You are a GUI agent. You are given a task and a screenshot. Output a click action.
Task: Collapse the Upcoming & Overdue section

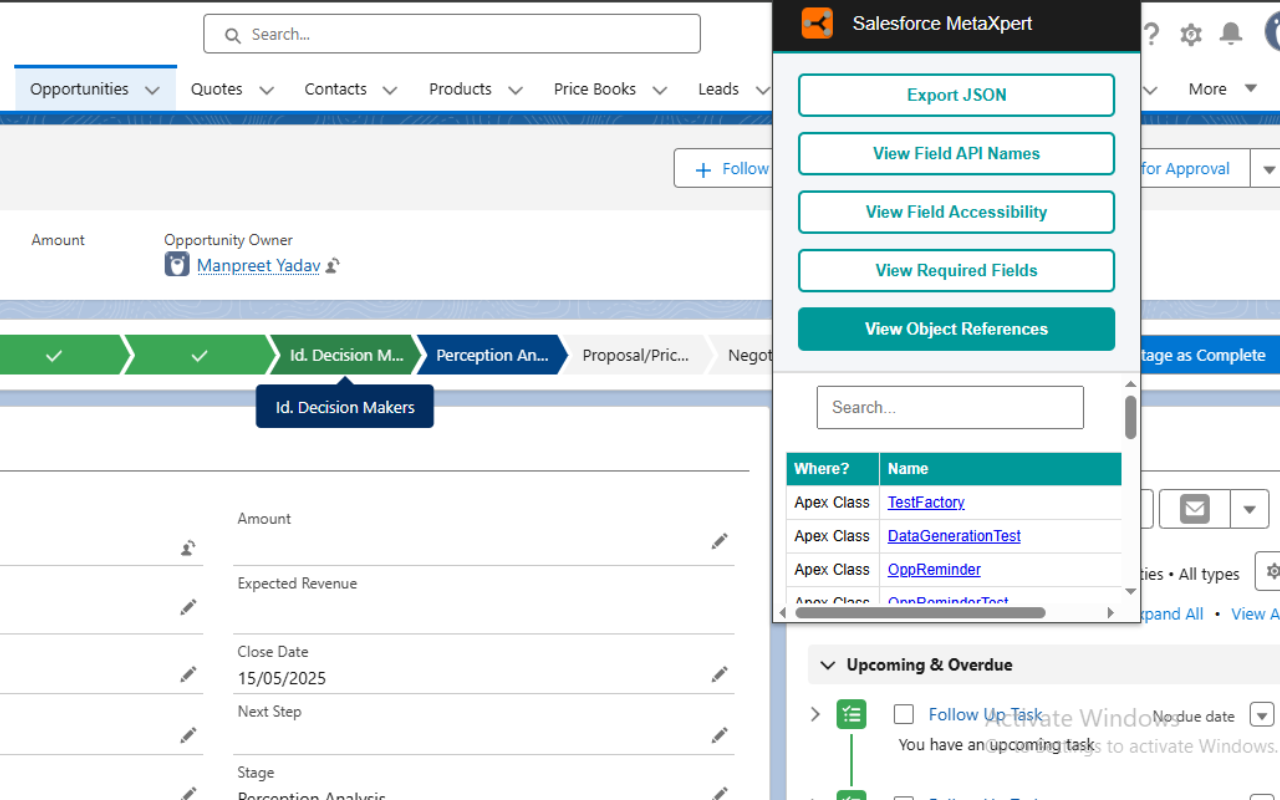coord(827,665)
